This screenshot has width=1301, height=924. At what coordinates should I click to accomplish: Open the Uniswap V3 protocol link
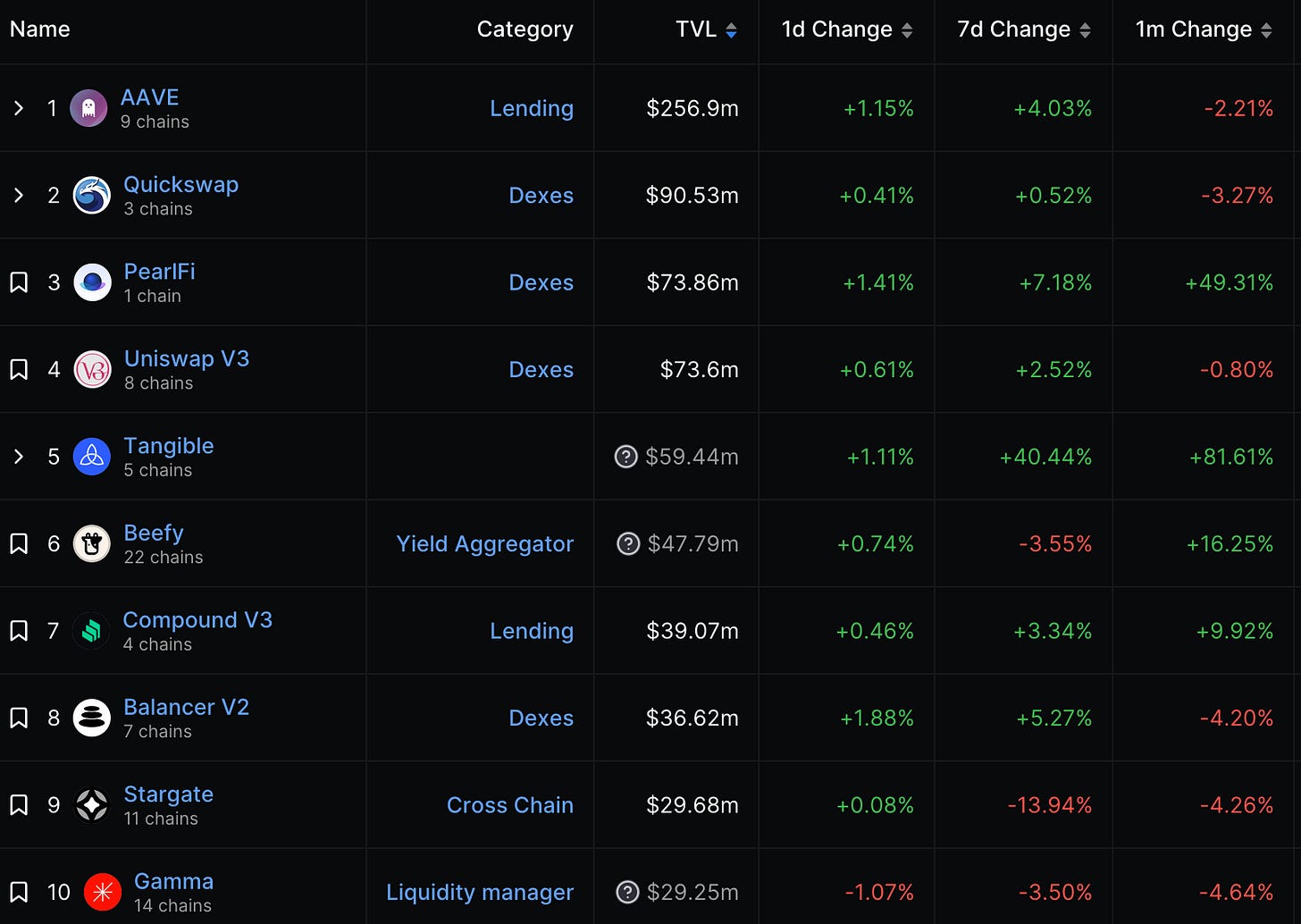point(187,358)
